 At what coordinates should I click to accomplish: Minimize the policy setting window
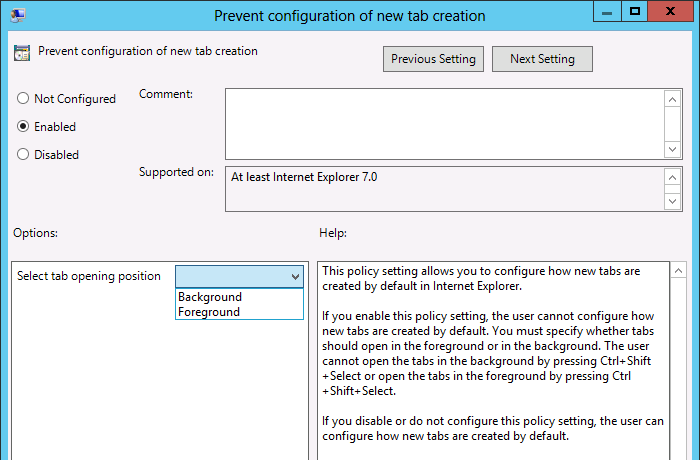tap(606, 13)
